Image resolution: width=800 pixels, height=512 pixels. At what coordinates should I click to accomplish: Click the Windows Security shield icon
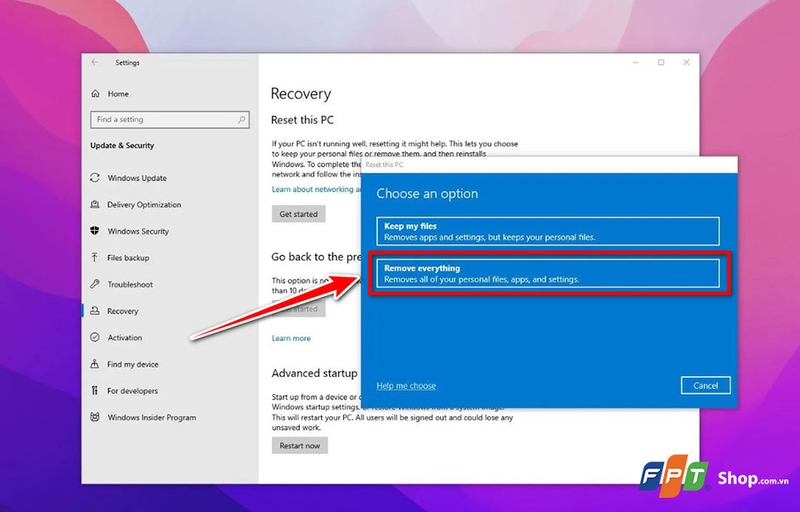[95, 231]
